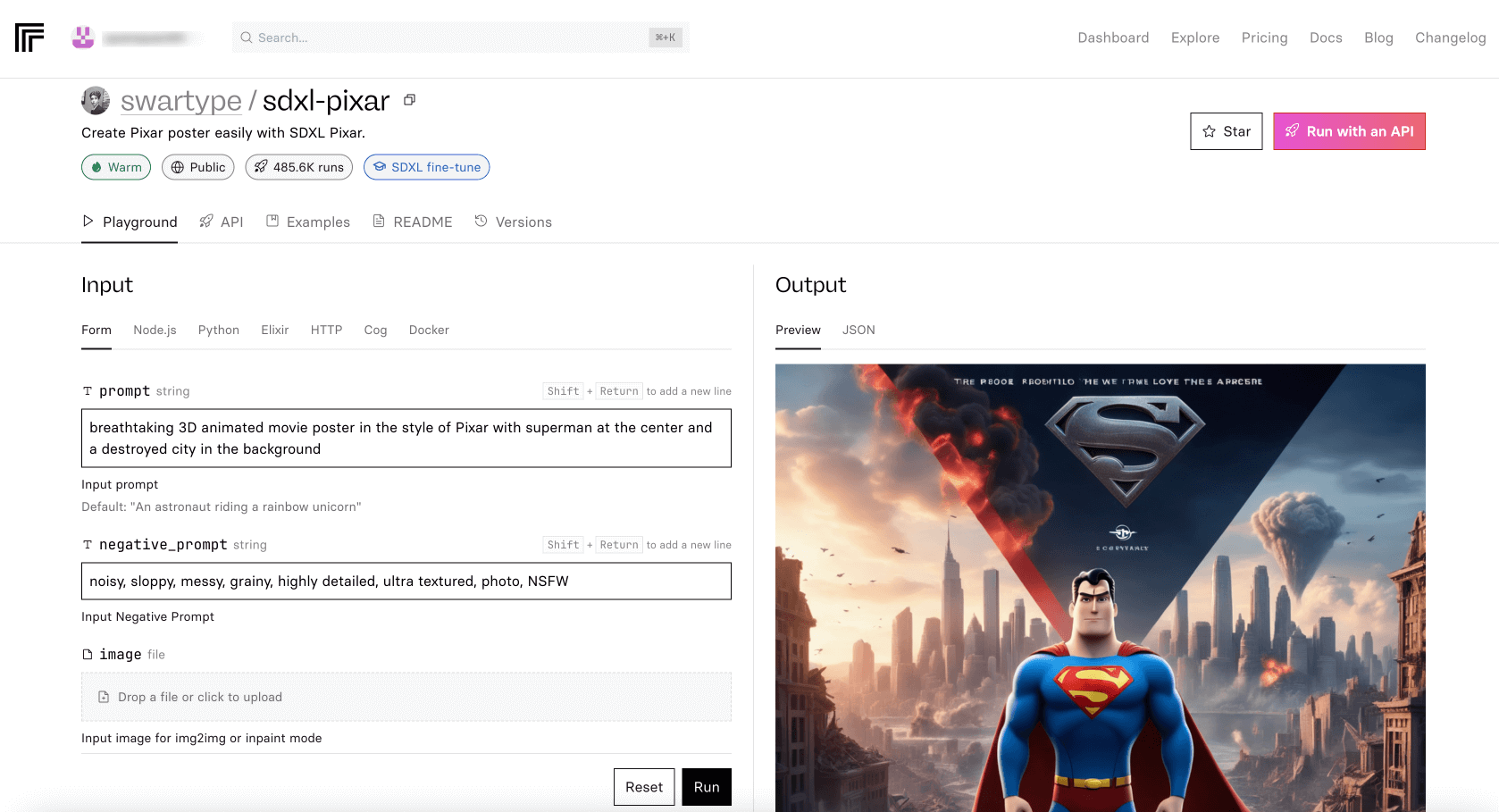Open the Examples tab
Viewport: 1499px width, 812px height.
coord(308,222)
